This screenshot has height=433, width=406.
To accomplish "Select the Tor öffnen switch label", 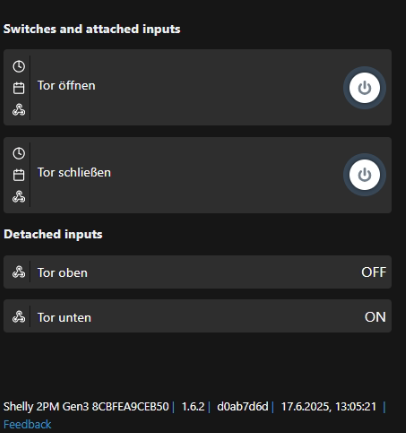I will [x=66, y=86].
